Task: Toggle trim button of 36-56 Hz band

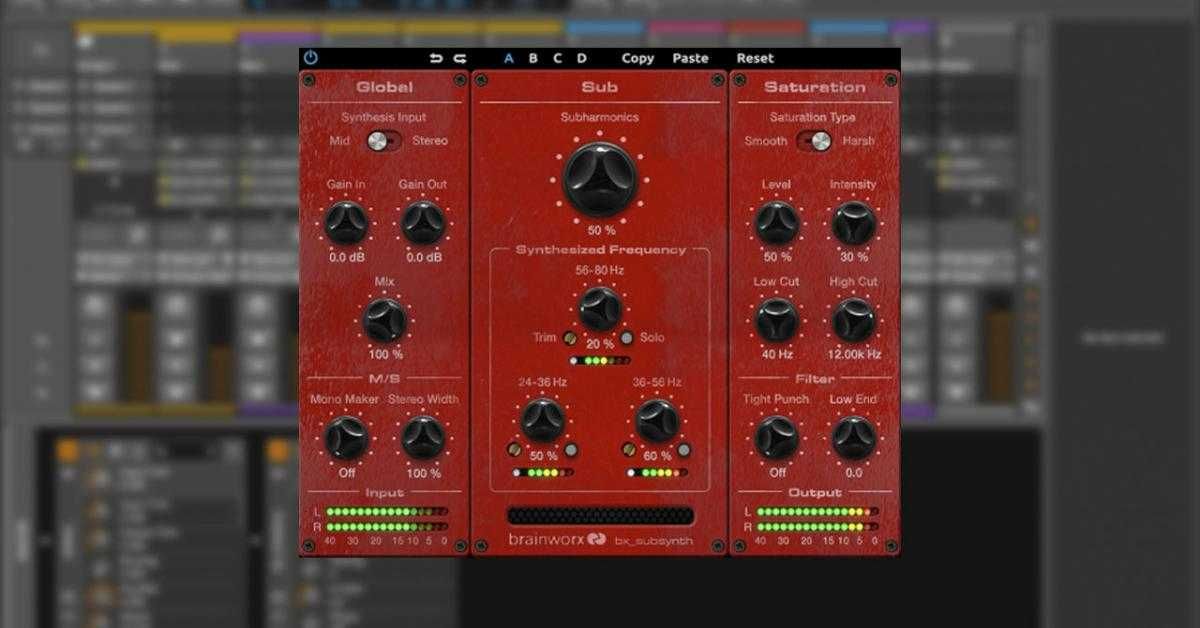Action: click(x=629, y=450)
